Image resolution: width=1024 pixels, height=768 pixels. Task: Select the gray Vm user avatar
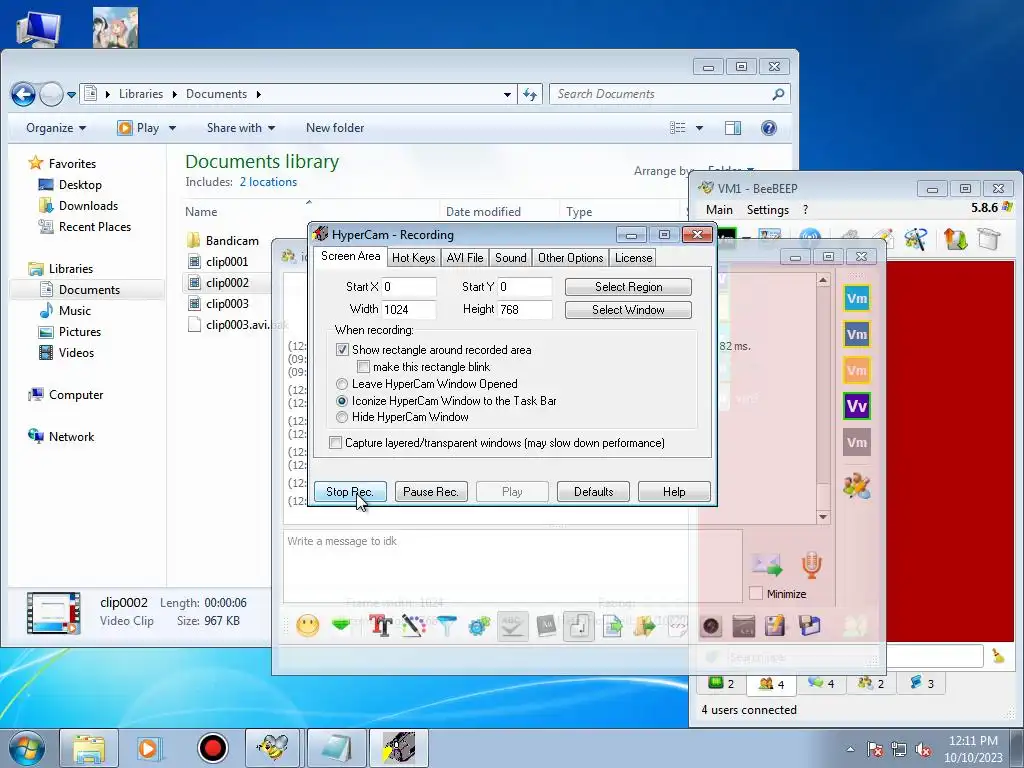point(857,442)
